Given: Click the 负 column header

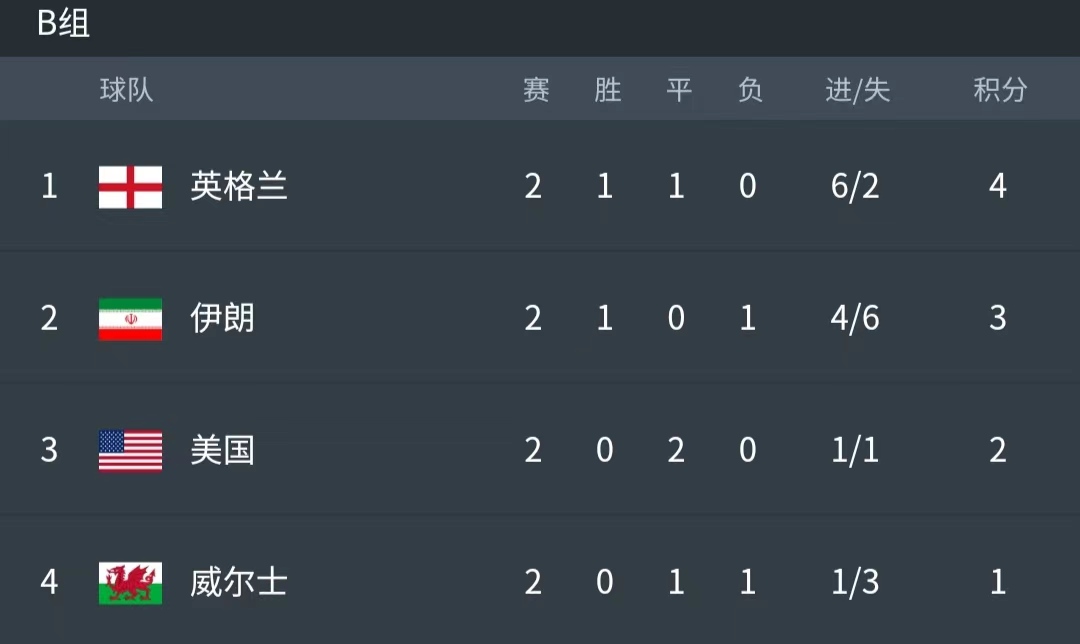Looking at the screenshot, I should (x=748, y=89).
